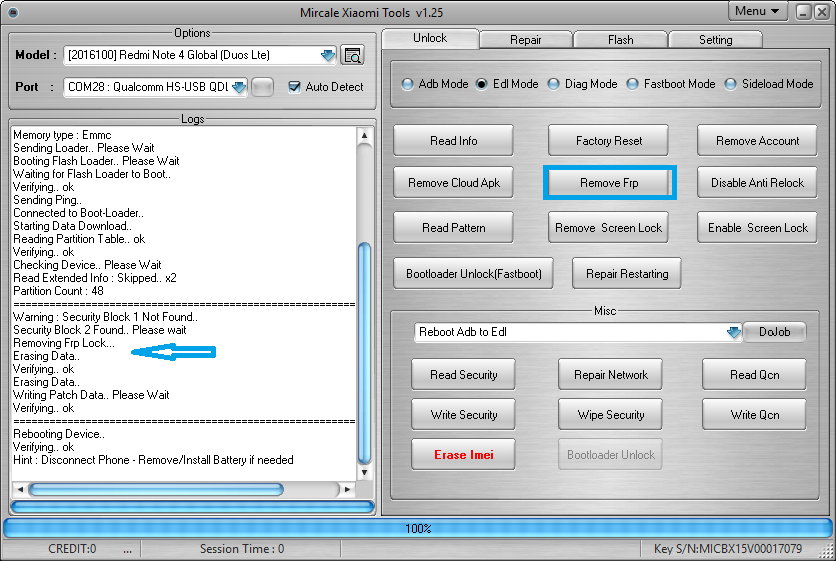836x561 pixels.
Task: Toggle the Auto Detect checkbox
Action: tap(294, 87)
